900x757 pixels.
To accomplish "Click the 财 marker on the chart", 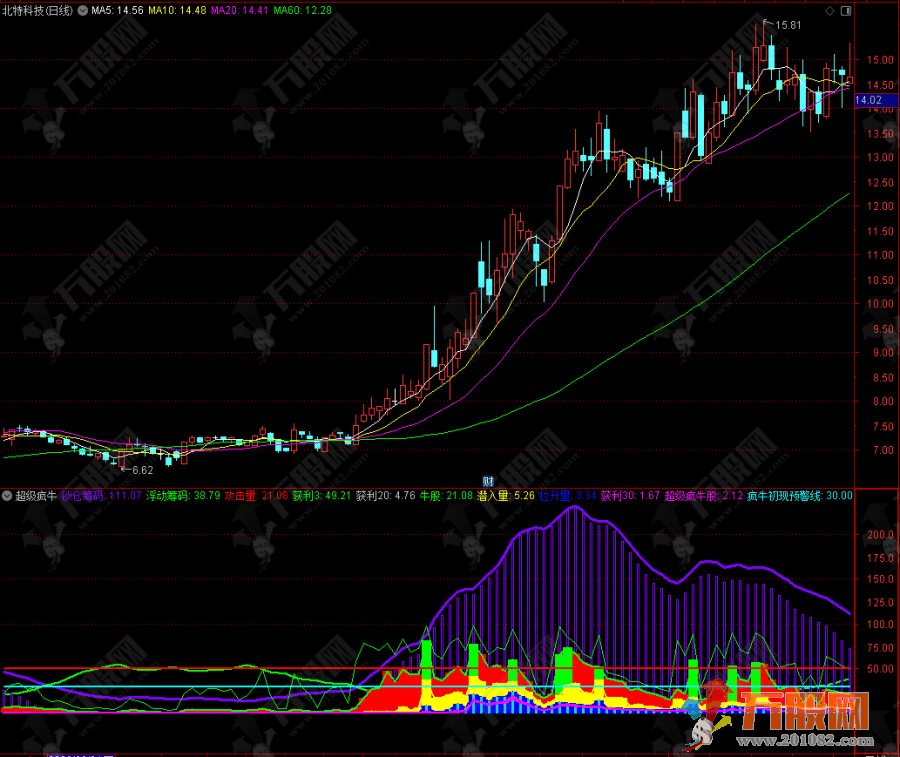I will 488,482.
